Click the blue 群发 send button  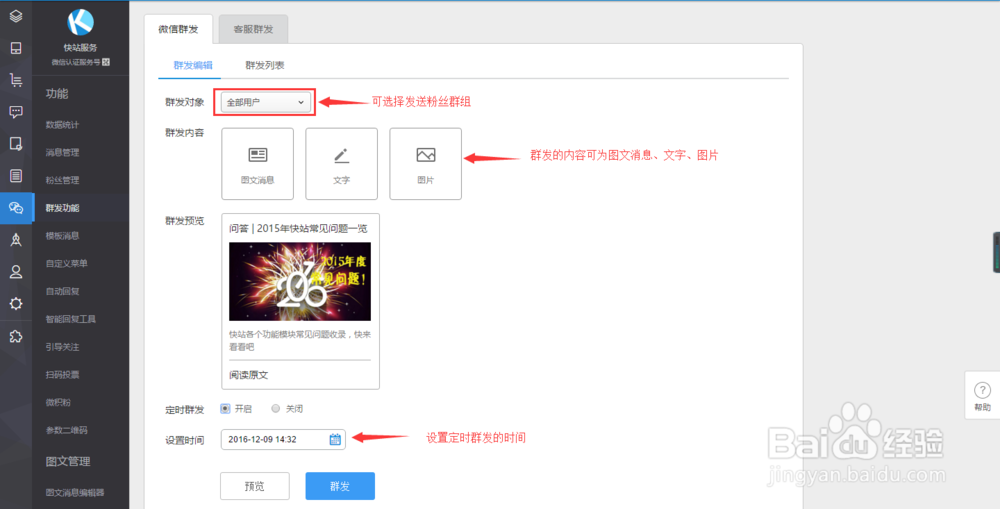point(340,486)
